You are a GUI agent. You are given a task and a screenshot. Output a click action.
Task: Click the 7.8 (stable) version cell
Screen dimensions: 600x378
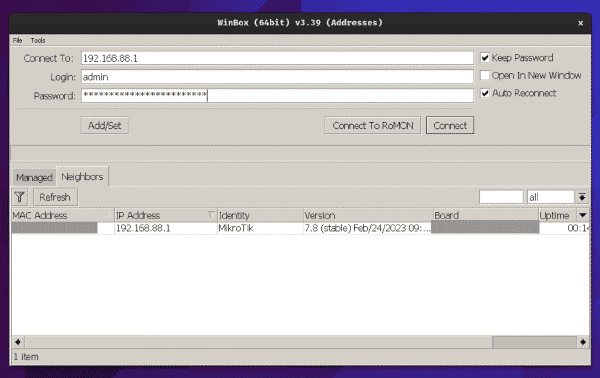(x=368, y=228)
